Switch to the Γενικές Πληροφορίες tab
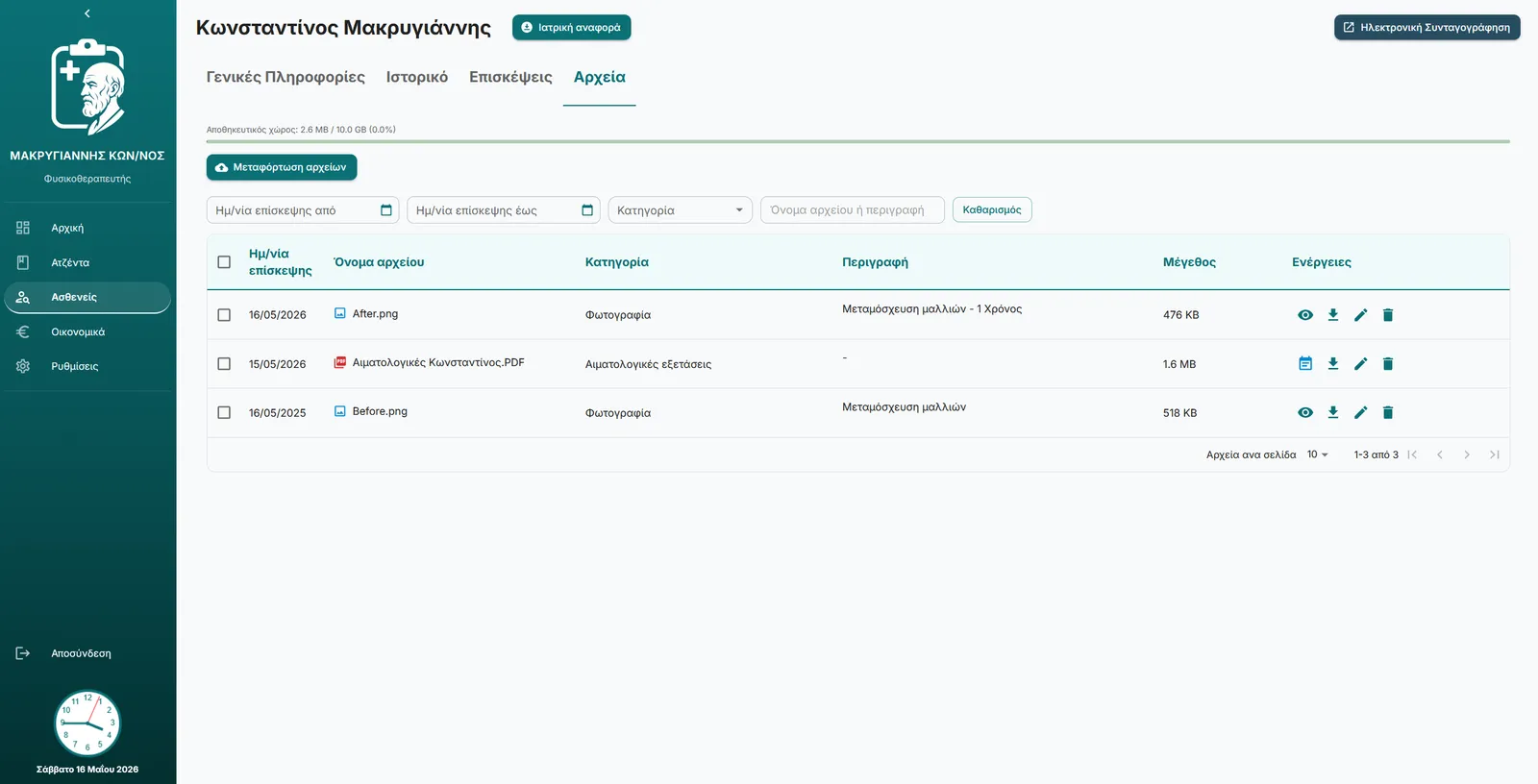 coord(285,77)
